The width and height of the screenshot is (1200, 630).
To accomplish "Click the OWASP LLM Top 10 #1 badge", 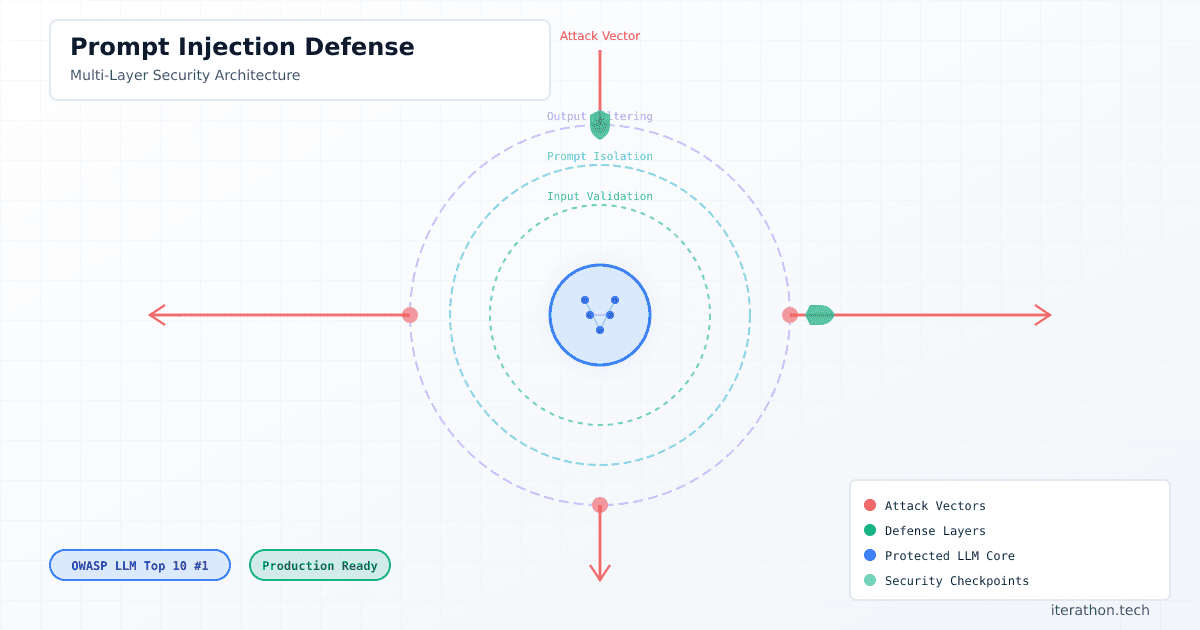I will pyautogui.click(x=139, y=564).
